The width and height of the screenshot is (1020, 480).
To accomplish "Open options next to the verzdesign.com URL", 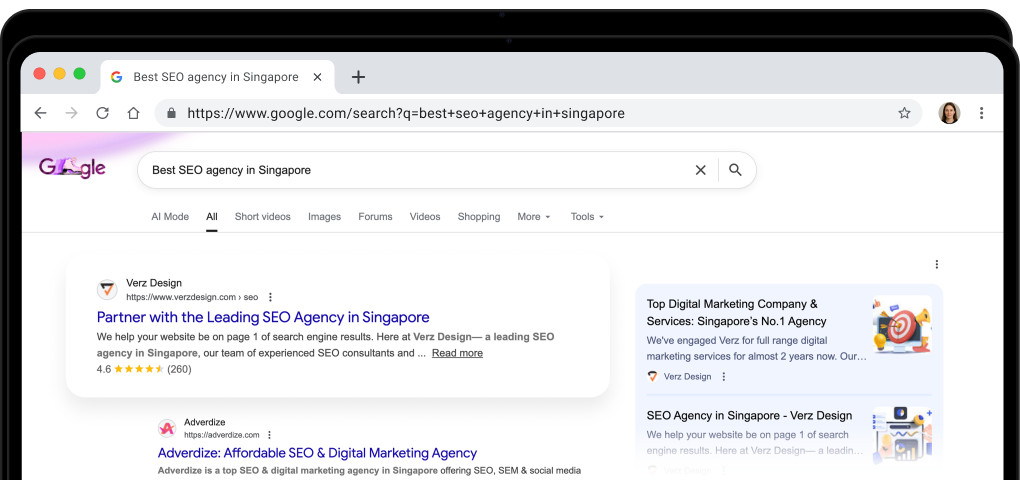I will 270,297.
